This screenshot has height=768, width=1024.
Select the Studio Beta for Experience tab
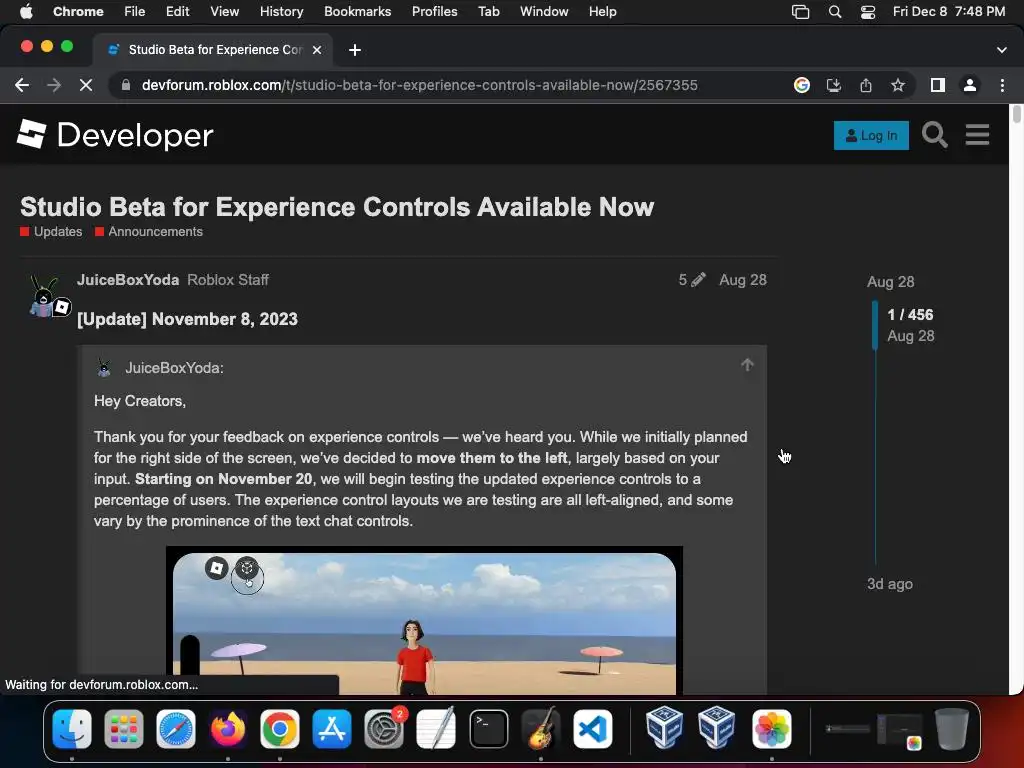(213, 50)
